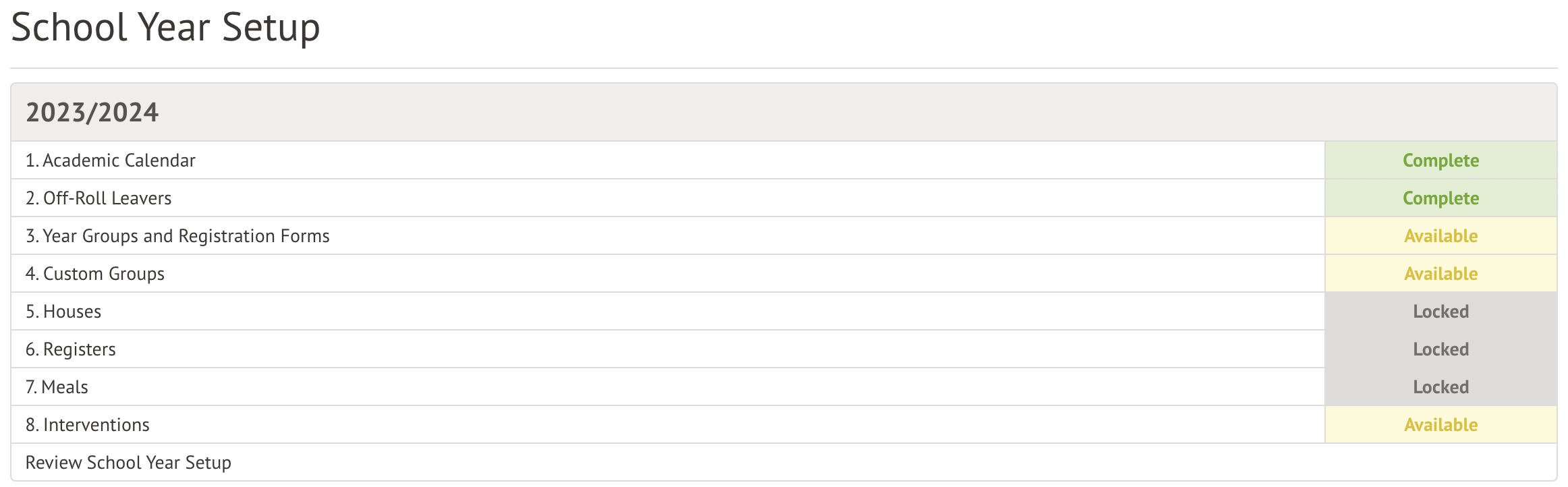Click Locked status next to Houses

(x=1440, y=312)
